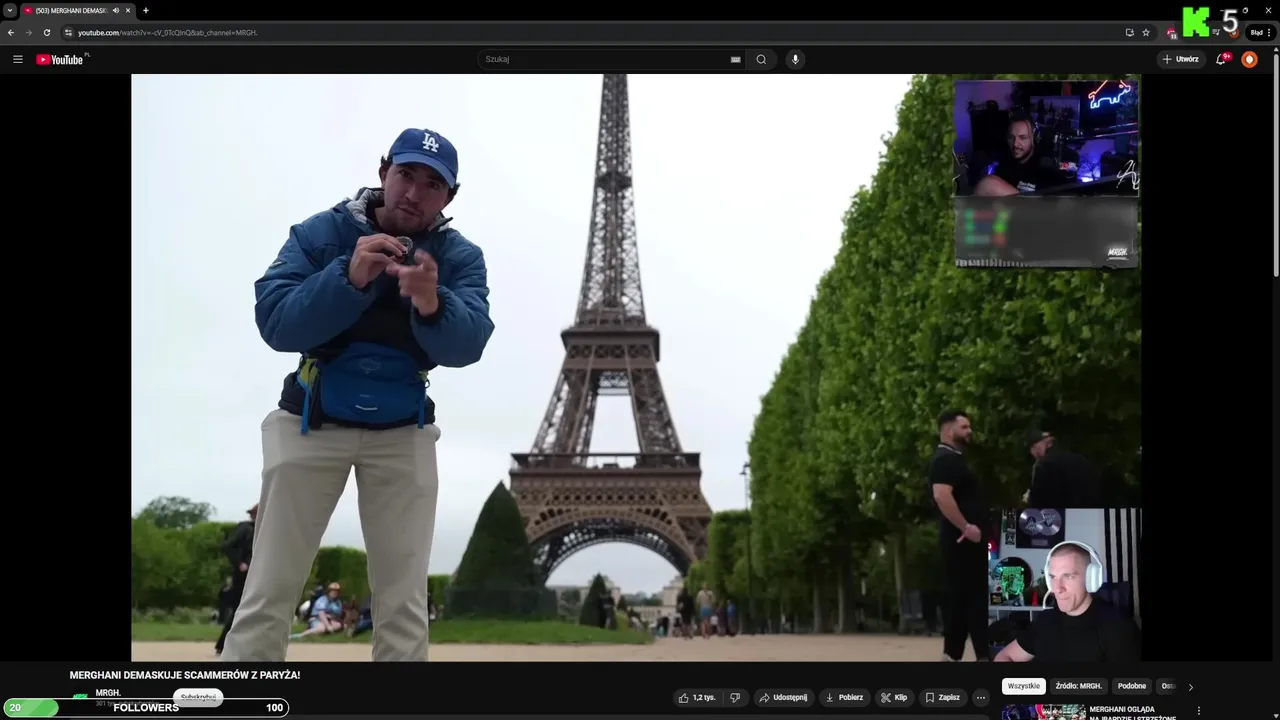Screen dimensions: 1280x720
Task: Click the video player to pause
Action: pos(636,367)
